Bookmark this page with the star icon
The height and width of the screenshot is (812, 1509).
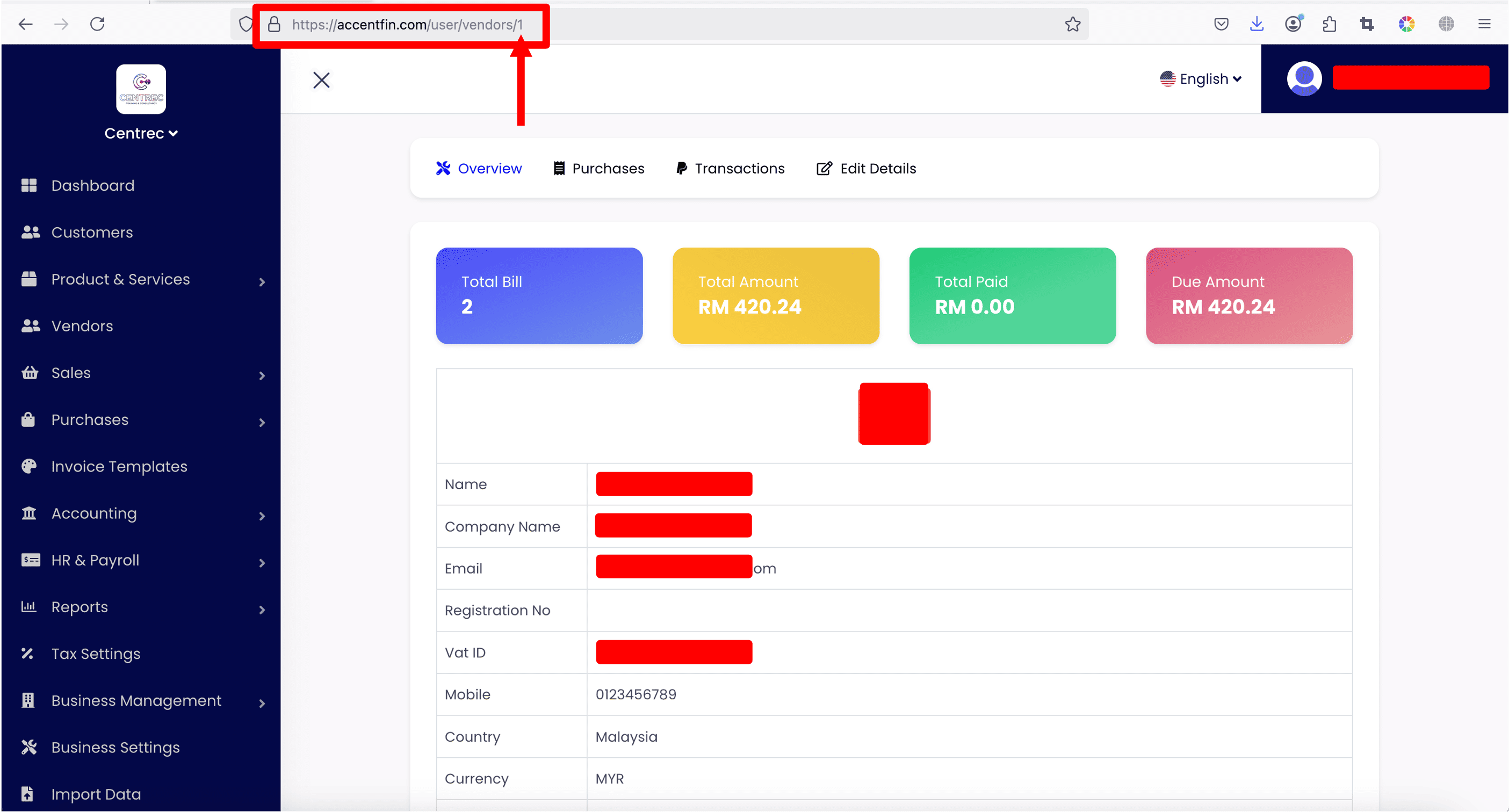[x=1072, y=25]
